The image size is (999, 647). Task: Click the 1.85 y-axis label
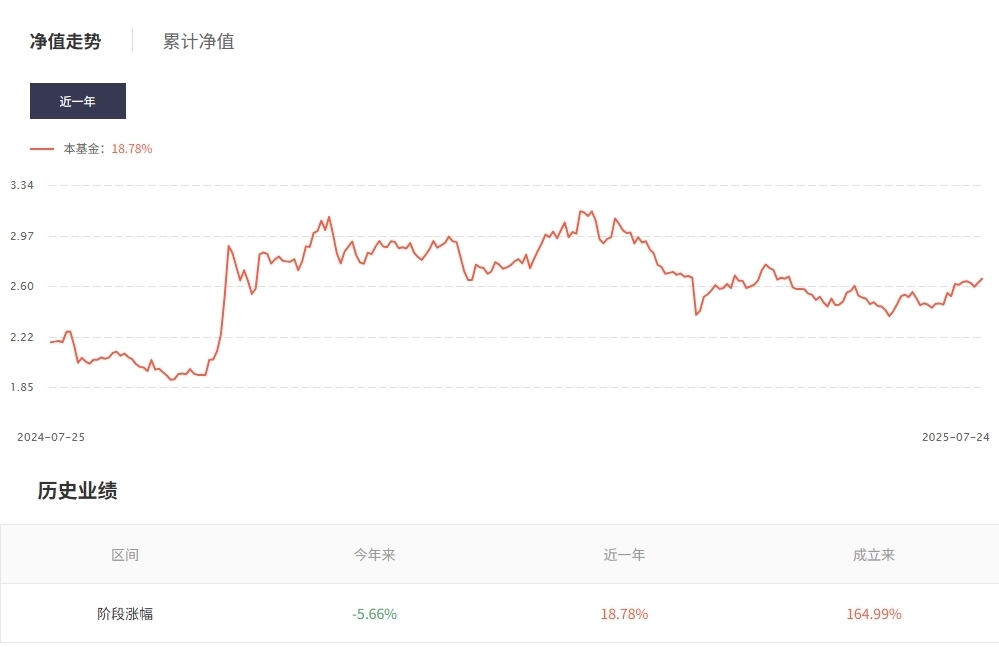22,387
